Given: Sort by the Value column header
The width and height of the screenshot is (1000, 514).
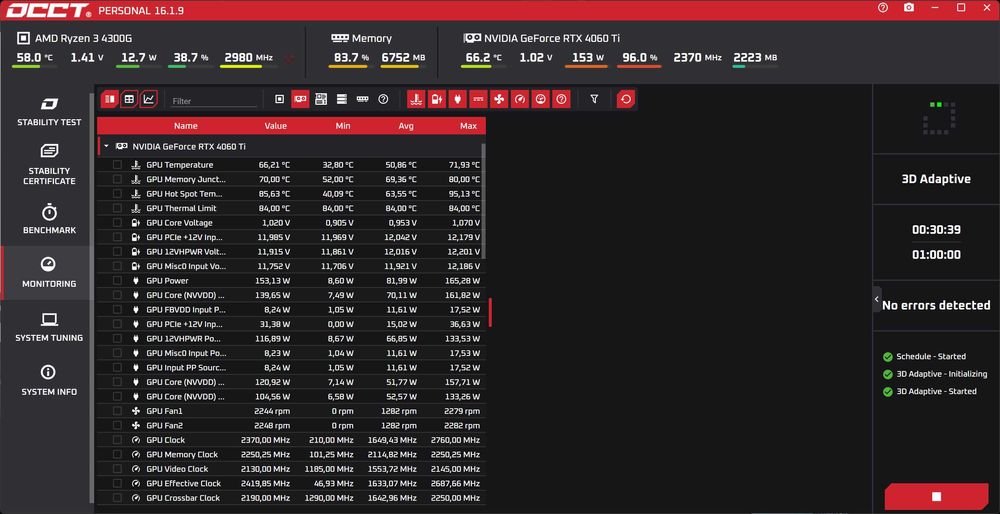Looking at the screenshot, I should (276, 126).
